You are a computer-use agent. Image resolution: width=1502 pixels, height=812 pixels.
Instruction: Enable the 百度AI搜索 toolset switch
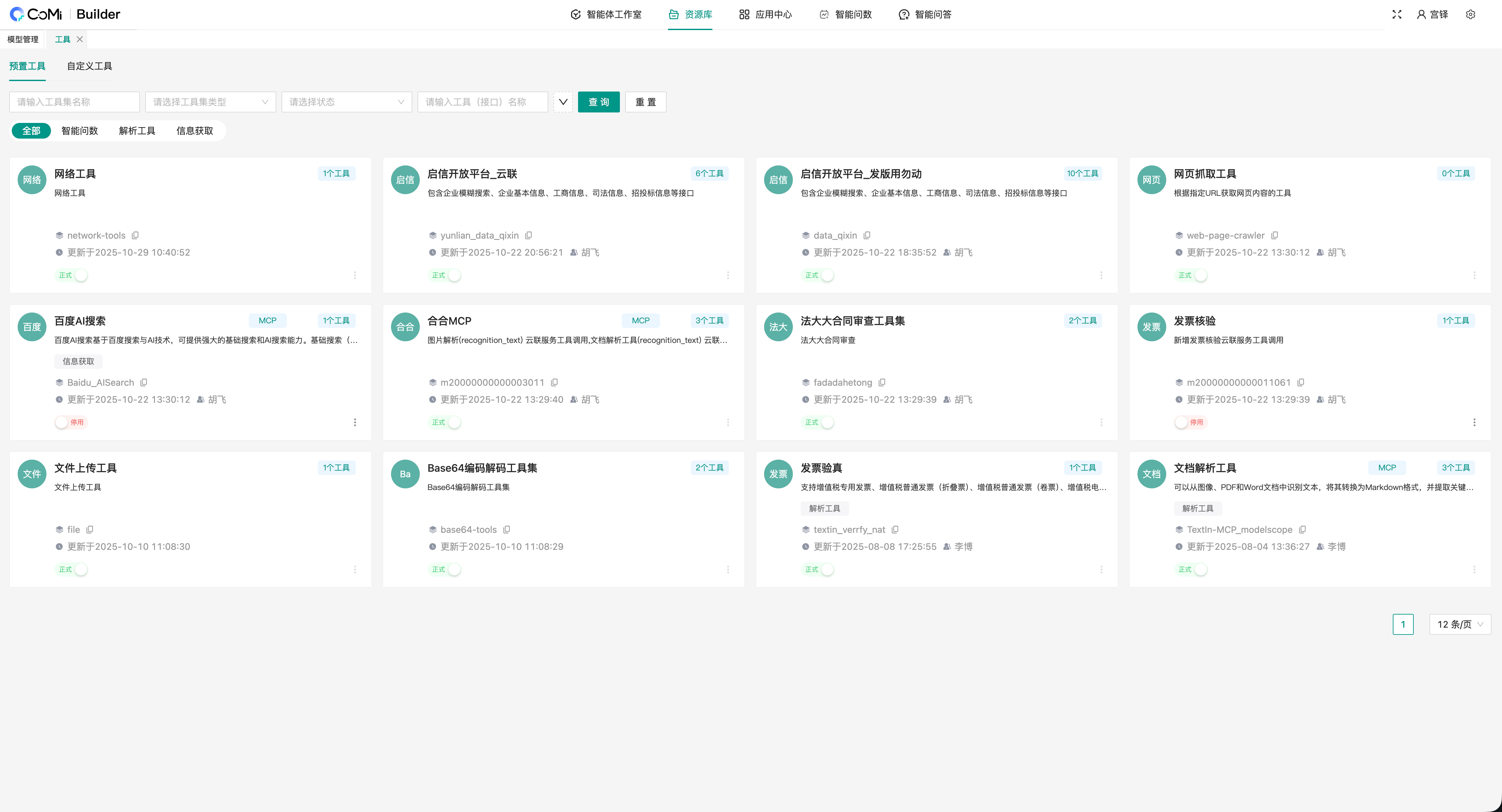71,422
